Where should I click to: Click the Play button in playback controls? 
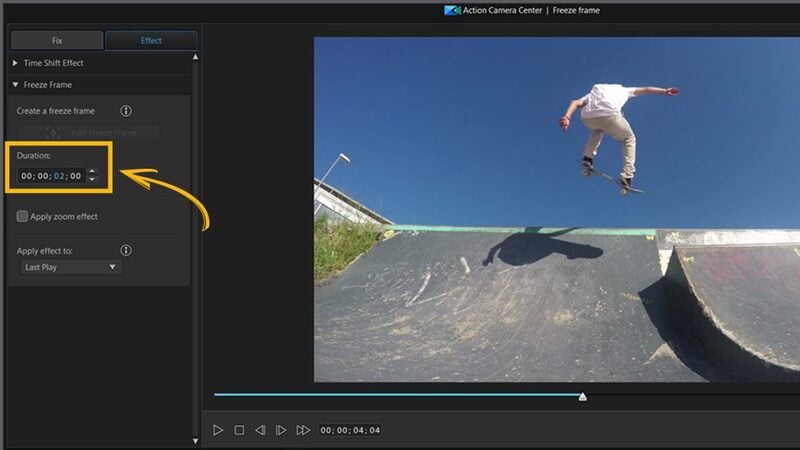pos(218,430)
